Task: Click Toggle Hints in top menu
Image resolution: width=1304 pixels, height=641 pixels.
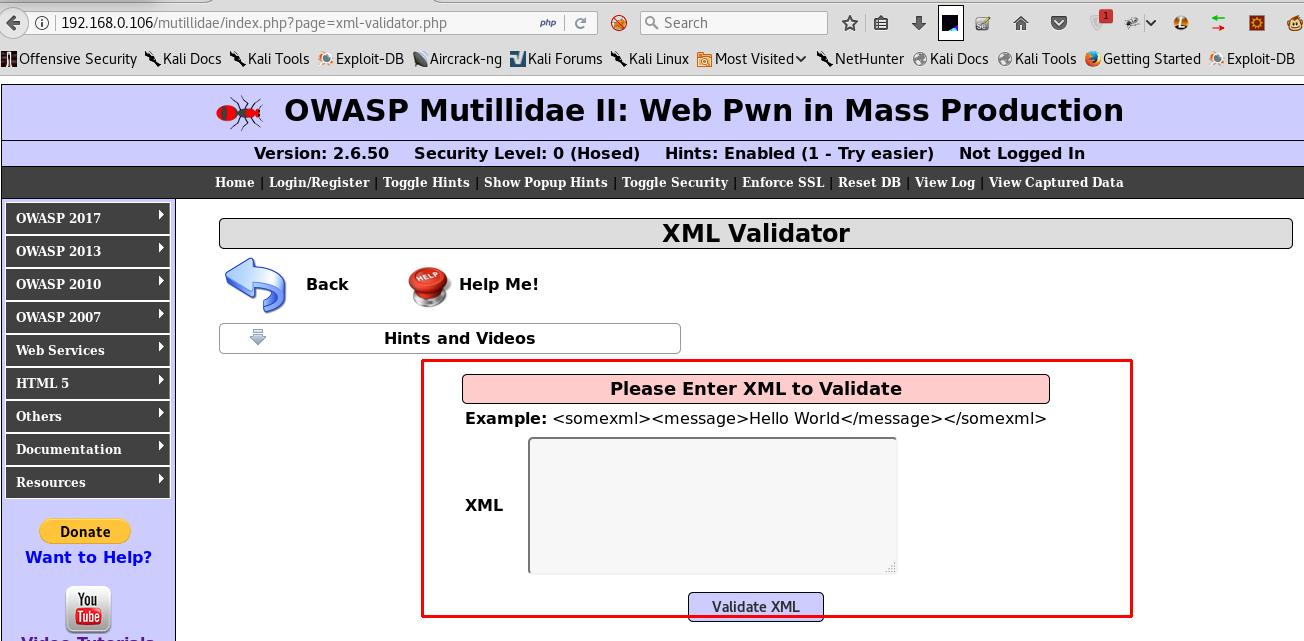Action: point(426,182)
